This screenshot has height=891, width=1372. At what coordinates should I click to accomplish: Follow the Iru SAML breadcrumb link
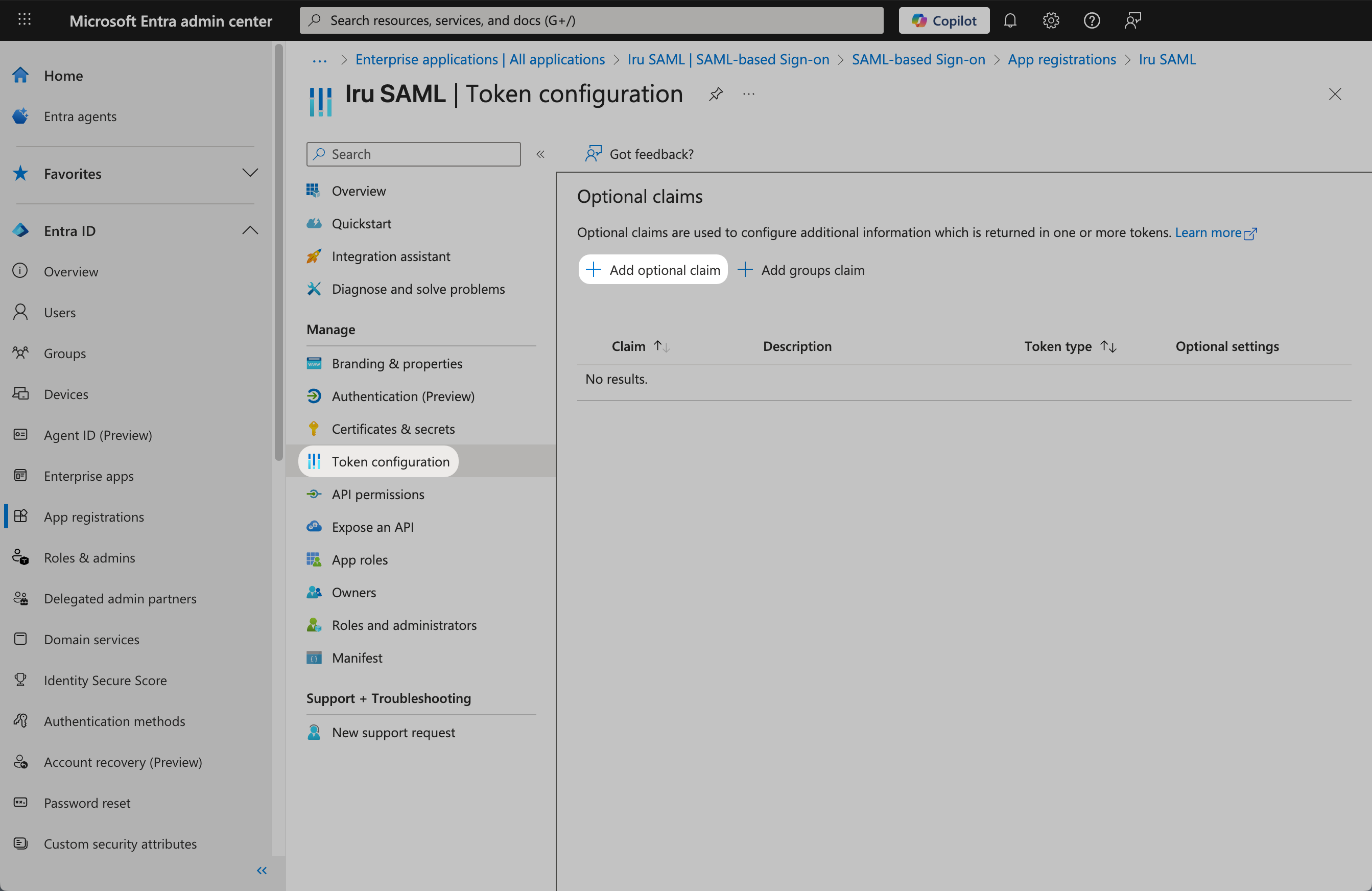(x=1167, y=59)
